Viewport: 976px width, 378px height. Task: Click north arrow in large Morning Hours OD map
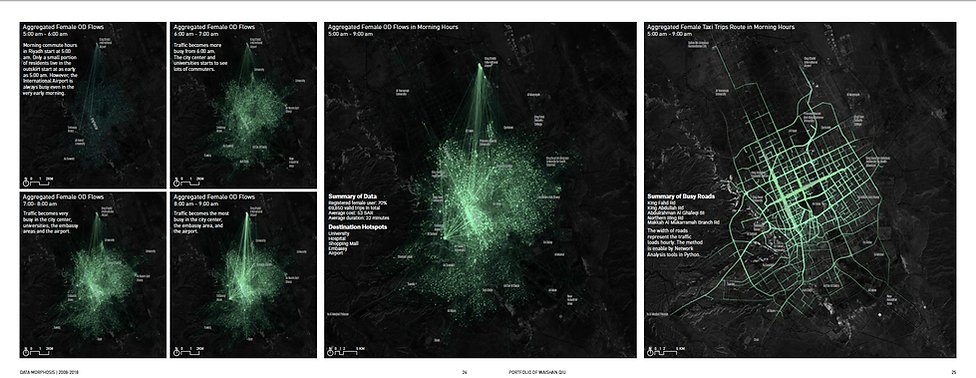click(331, 351)
